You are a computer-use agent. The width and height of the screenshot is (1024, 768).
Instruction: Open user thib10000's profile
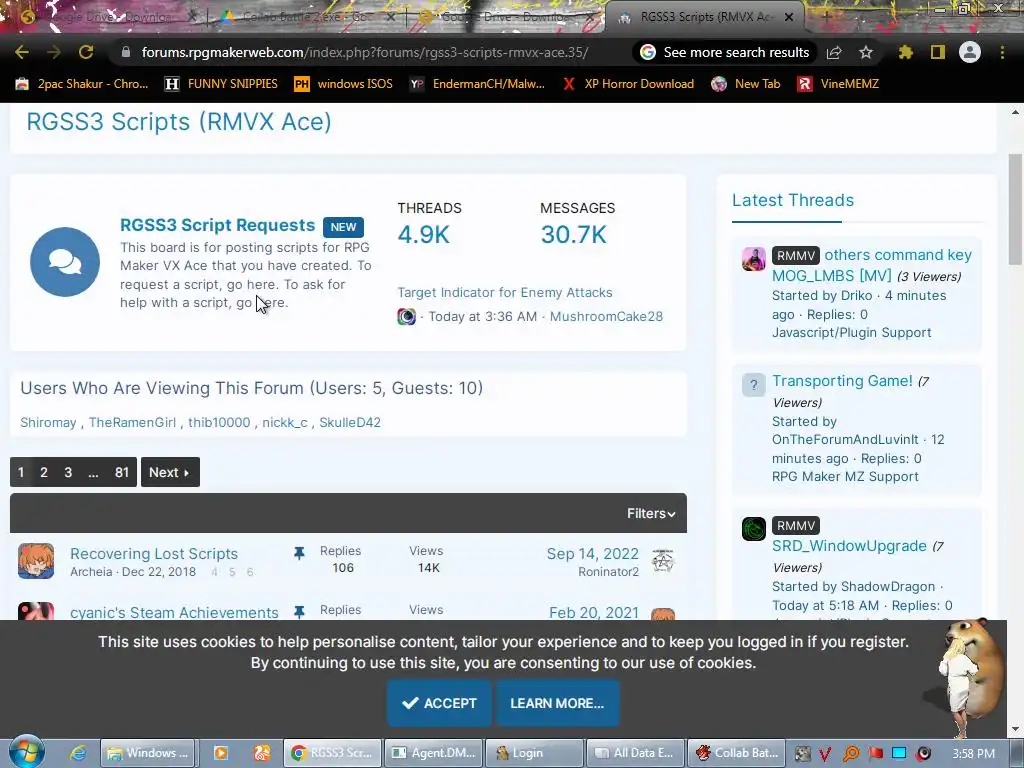coord(219,423)
